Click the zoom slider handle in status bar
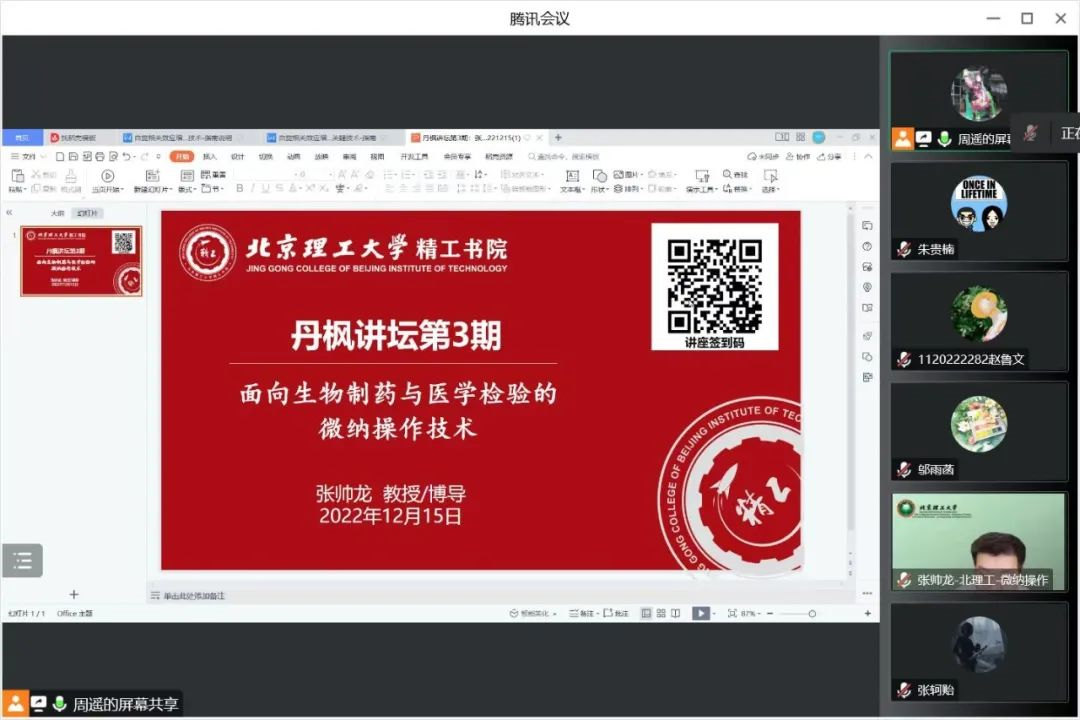Viewport: 1080px width, 720px height. [812, 613]
